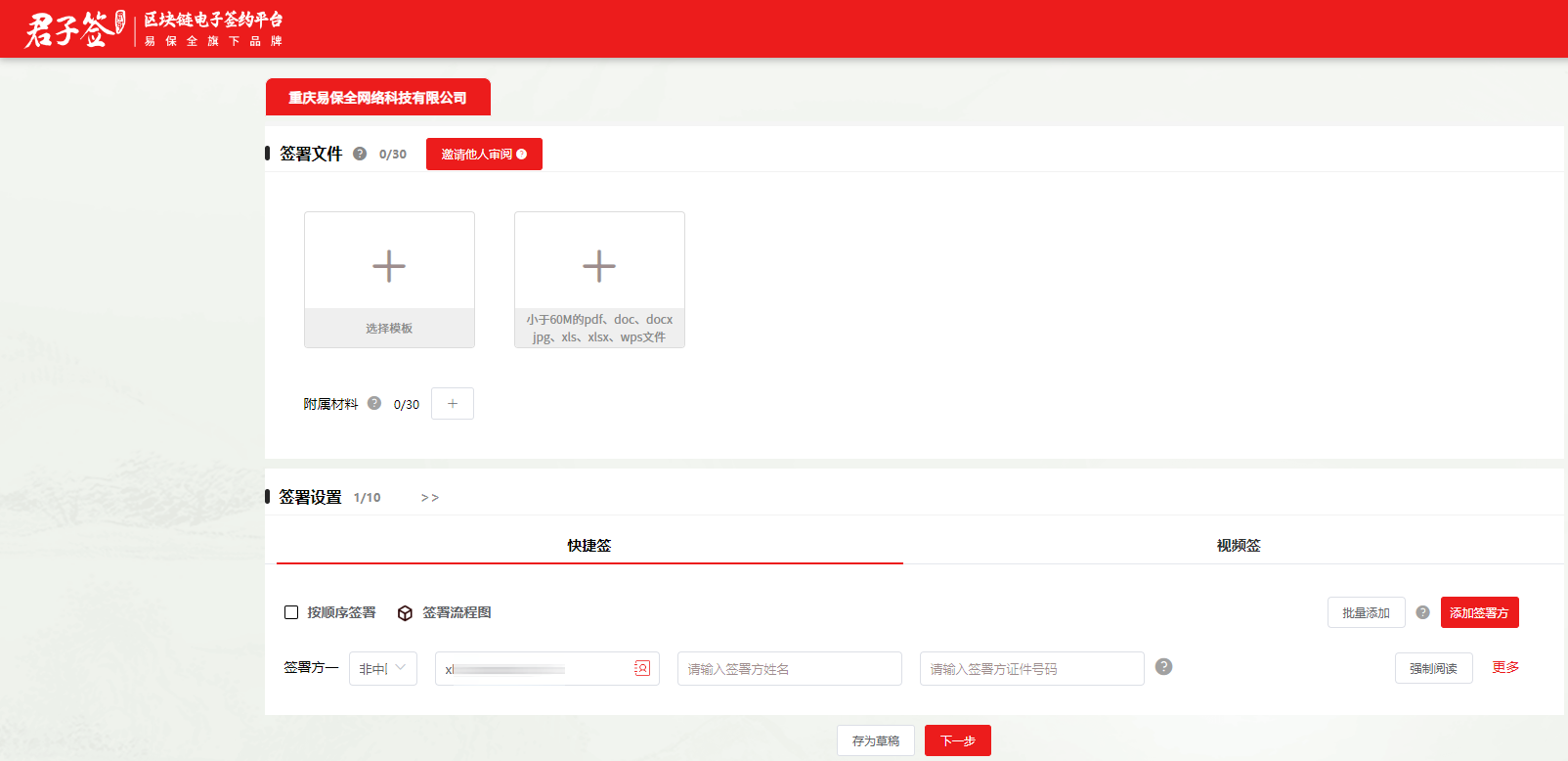Click help icon next to 批量添加

click(x=1422, y=612)
